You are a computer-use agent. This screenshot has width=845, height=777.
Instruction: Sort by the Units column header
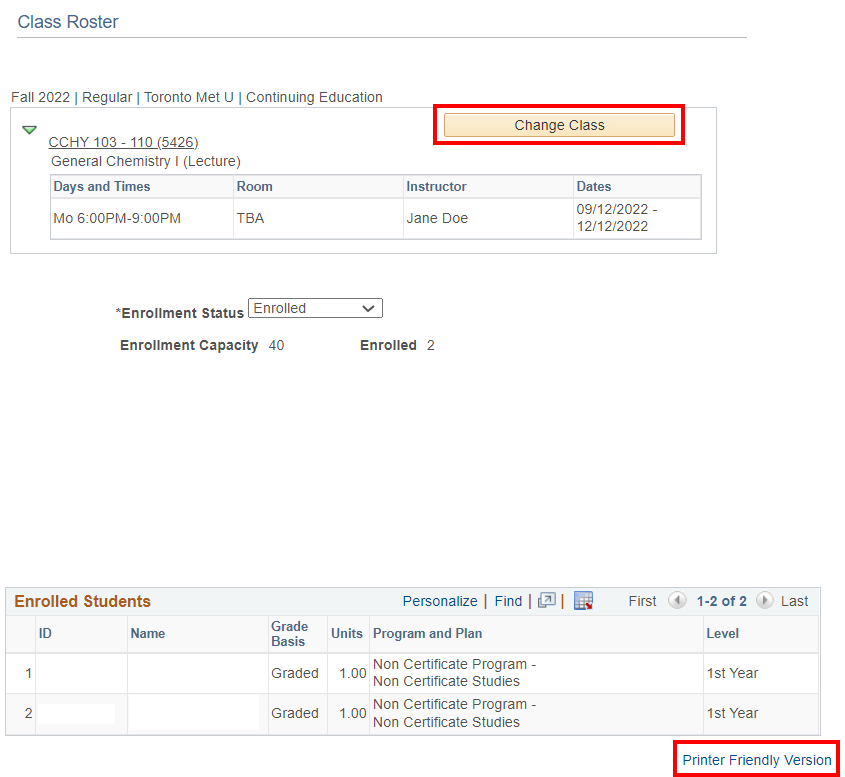click(x=346, y=633)
